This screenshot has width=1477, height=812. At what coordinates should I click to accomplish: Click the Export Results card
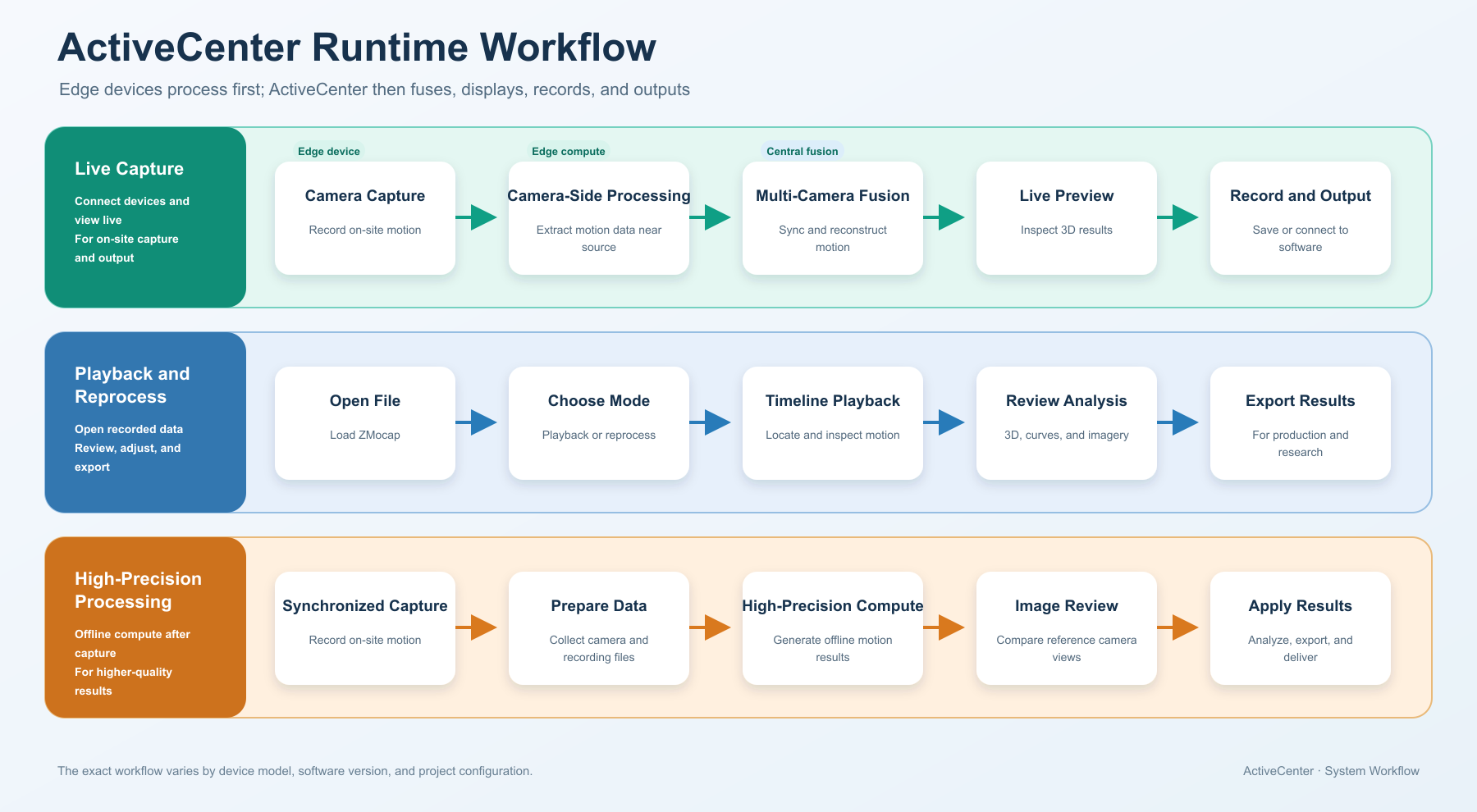click(1301, 423)
